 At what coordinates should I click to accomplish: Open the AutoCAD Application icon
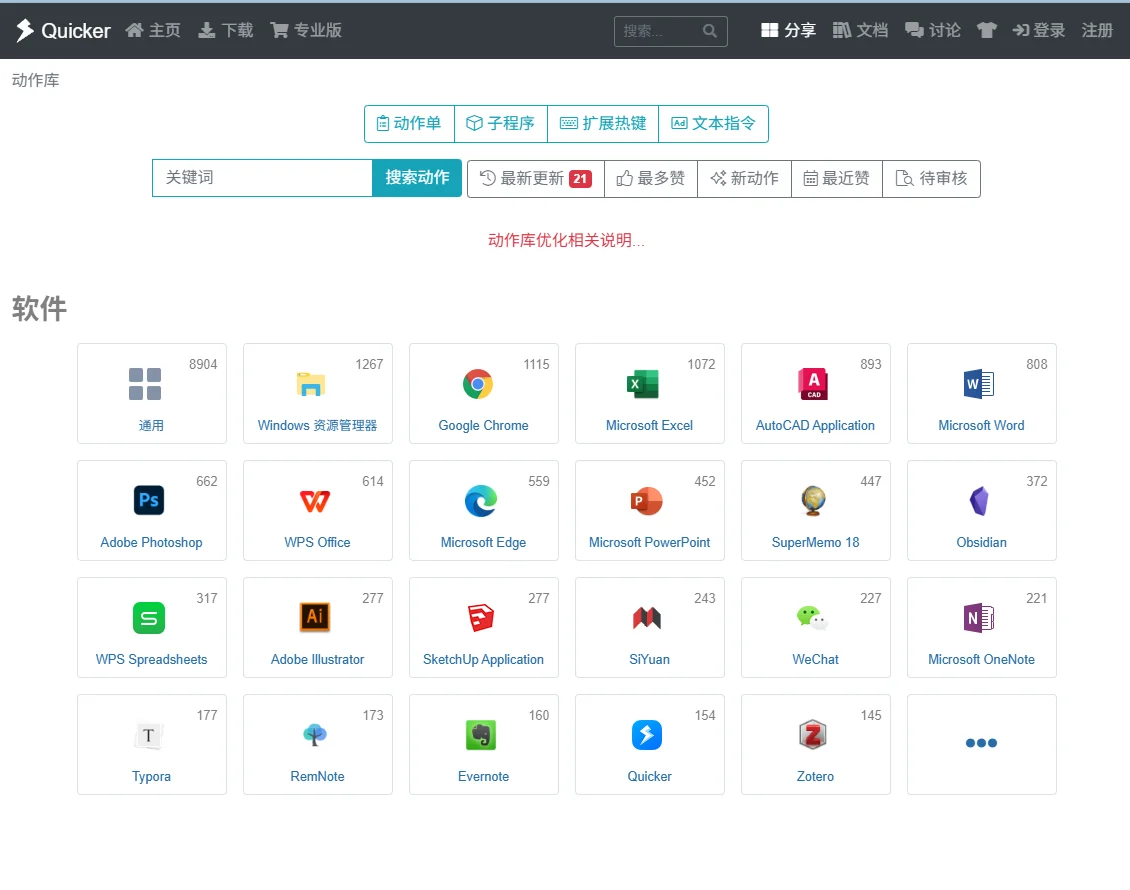[x=813, y=384]
